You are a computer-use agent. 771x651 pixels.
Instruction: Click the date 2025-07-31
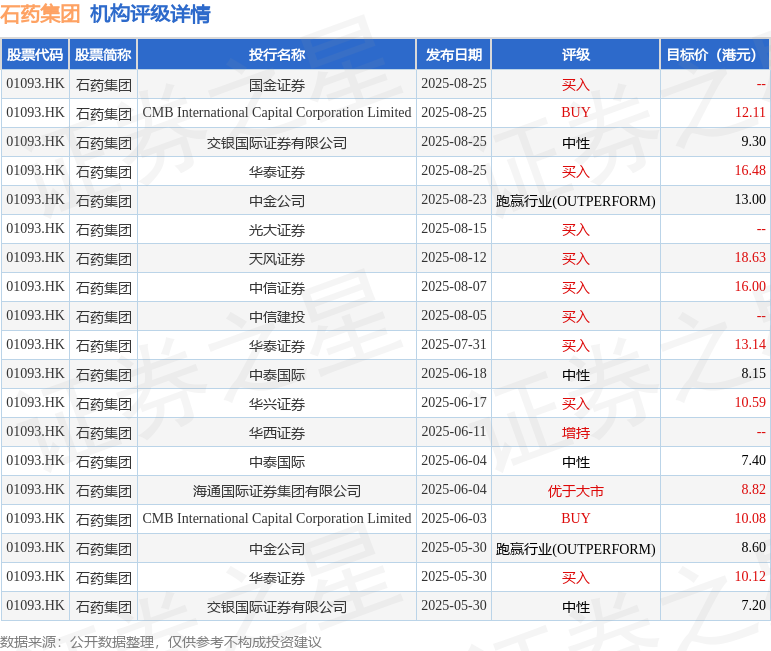pyautogui.click(x=454, y=345)
